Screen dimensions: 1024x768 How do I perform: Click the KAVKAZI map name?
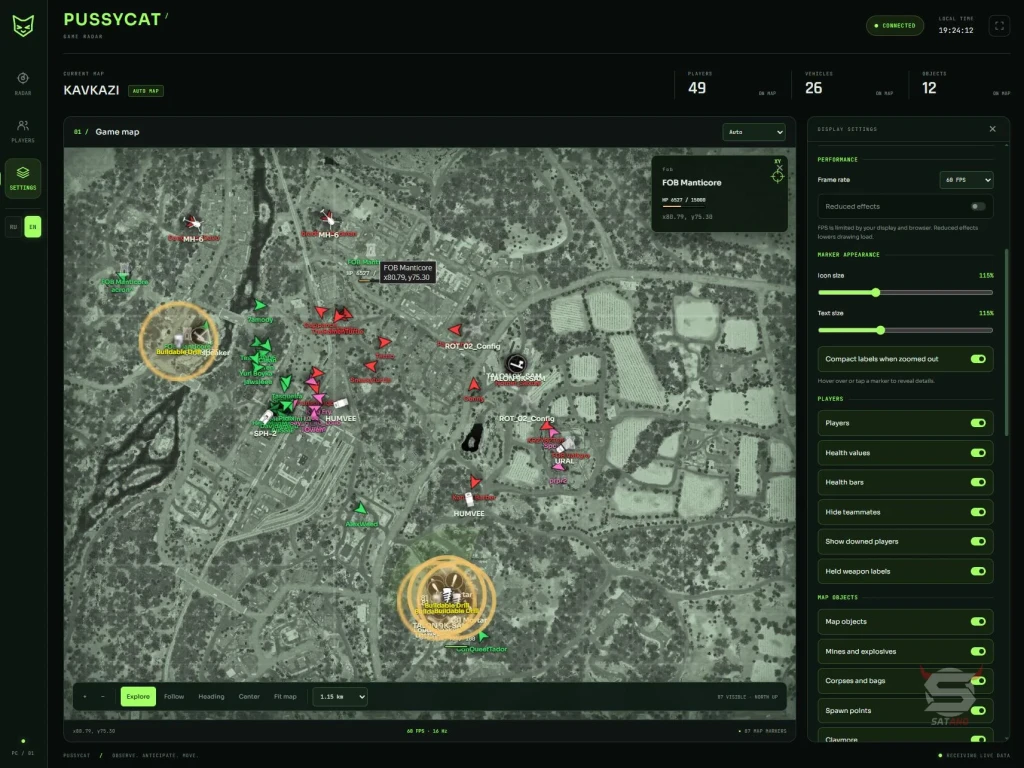click(91, 90)
